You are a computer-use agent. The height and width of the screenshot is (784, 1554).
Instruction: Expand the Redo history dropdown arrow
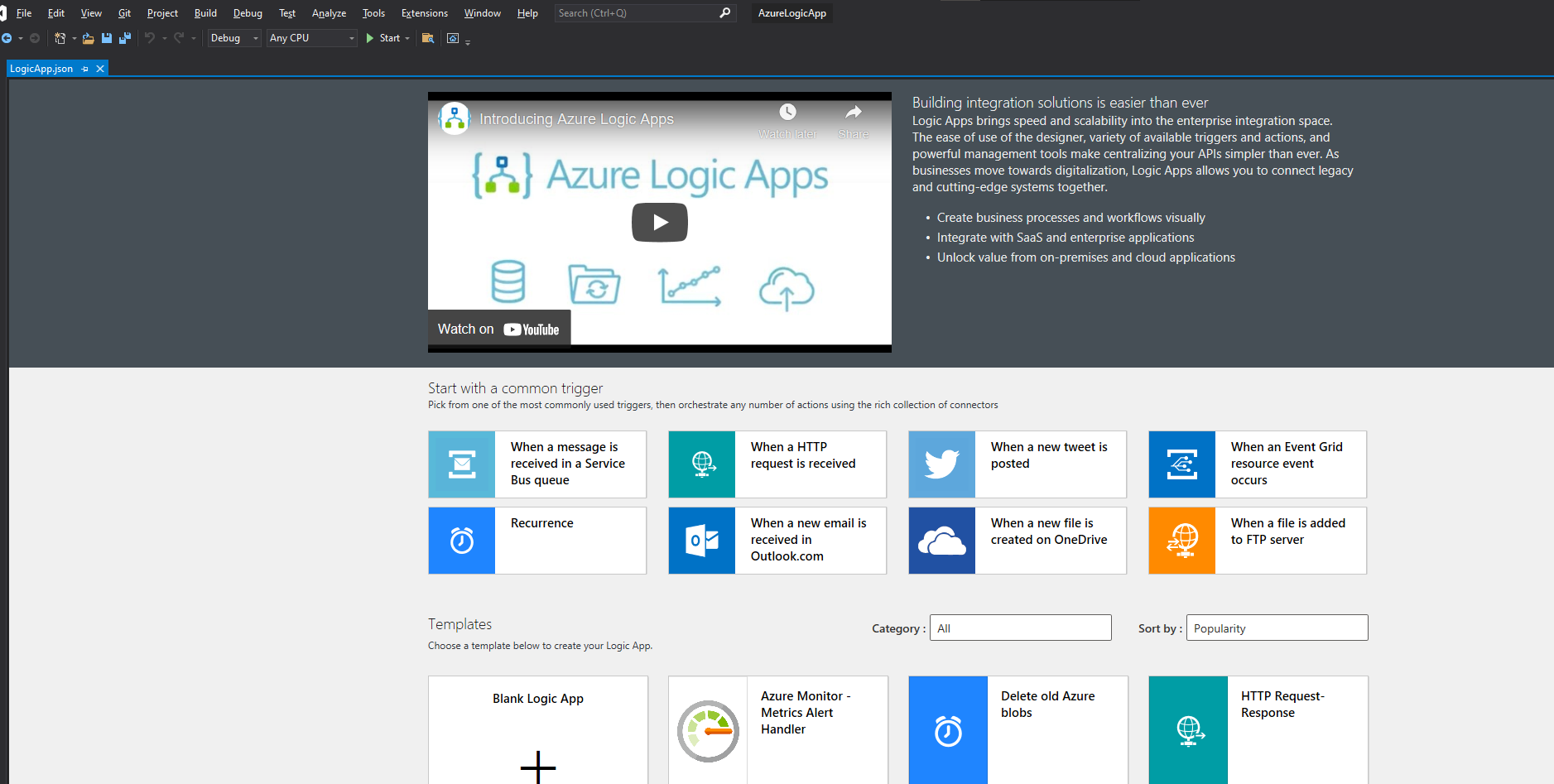[x=193, y=38]
